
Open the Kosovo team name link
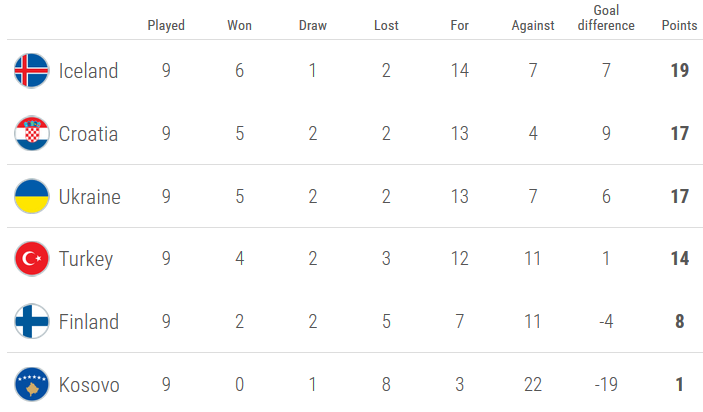click(x=89, y=385)
